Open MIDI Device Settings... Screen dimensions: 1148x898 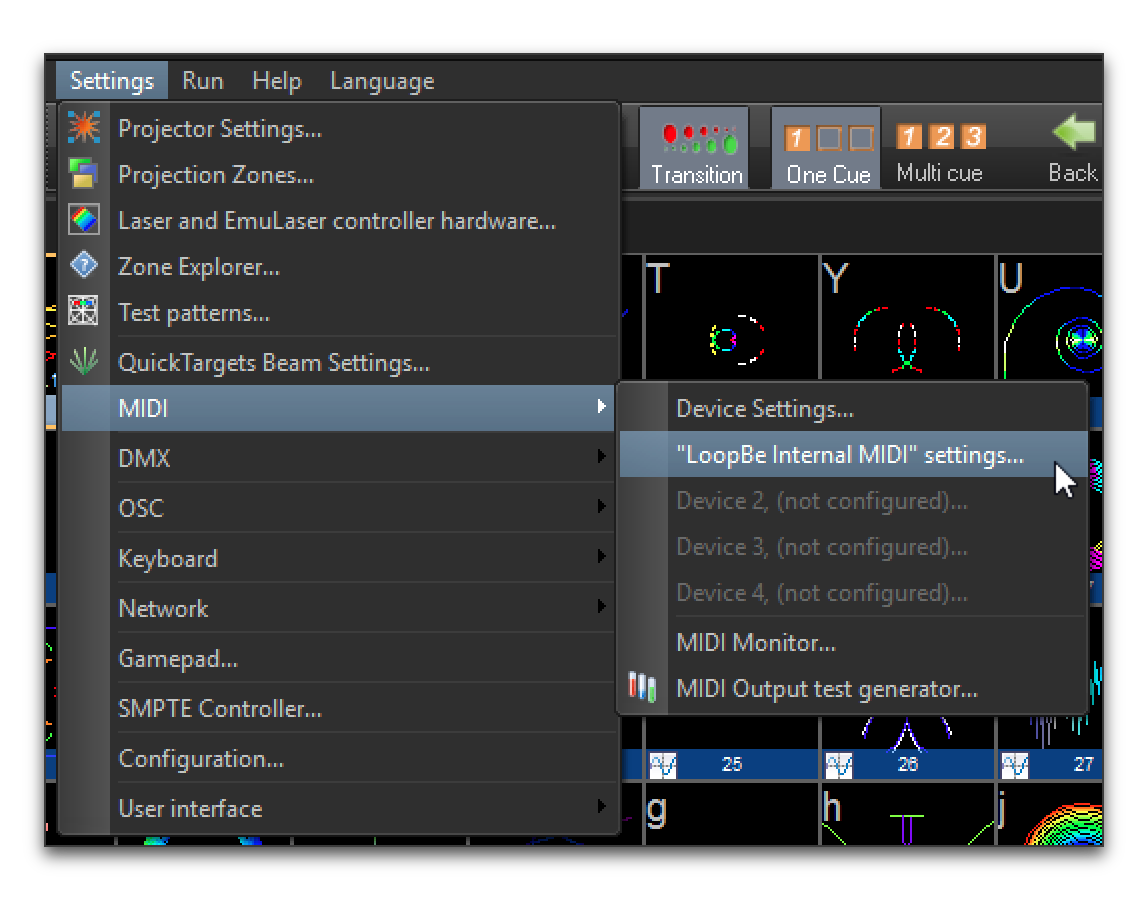[x=853, y=408]
